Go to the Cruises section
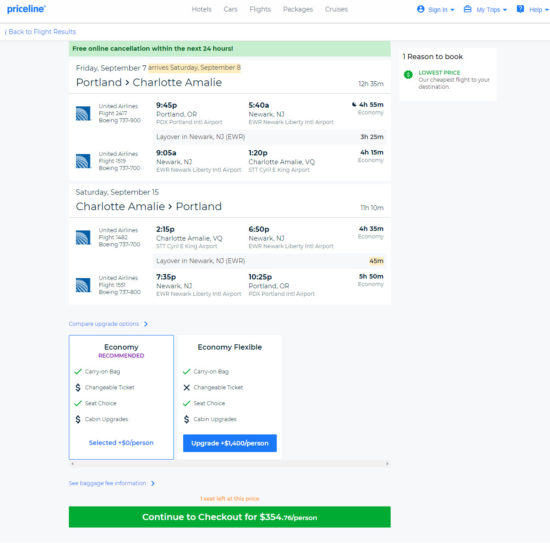Screen dimensions: 550x543 [x=336, y=9]
